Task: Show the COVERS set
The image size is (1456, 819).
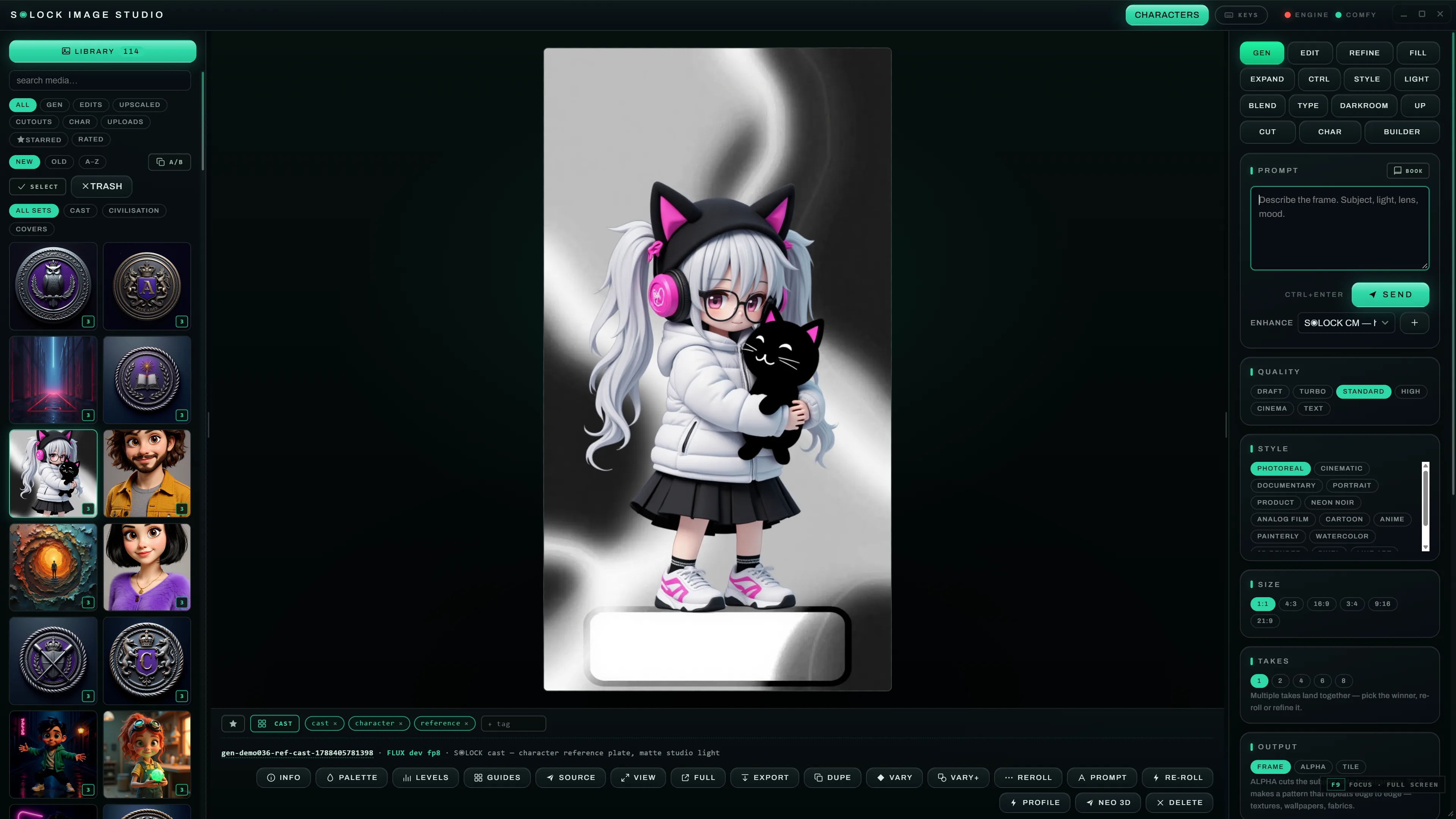Action: 31,229
